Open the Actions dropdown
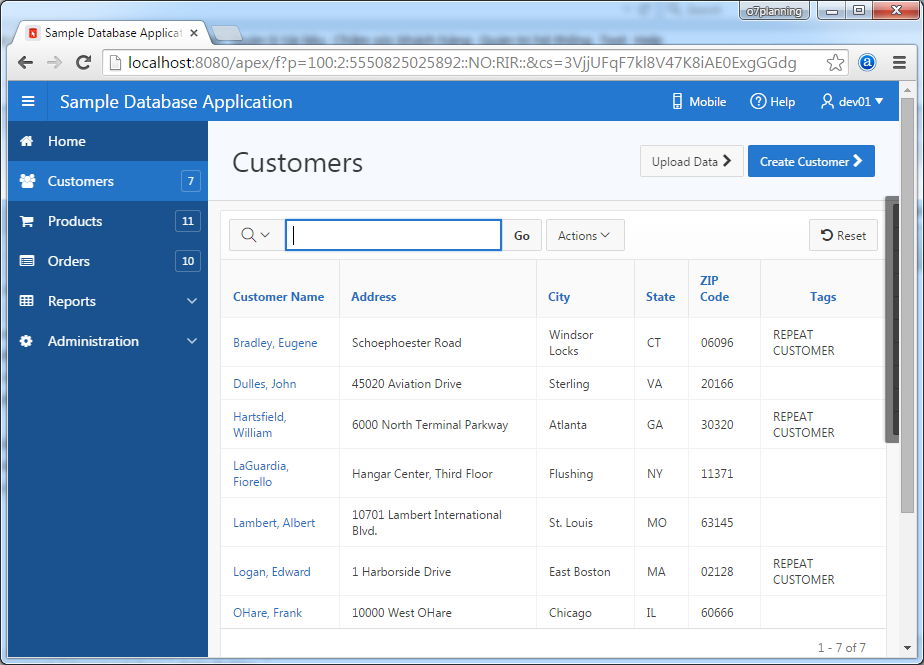924x665 pixels. click(585, 235)
